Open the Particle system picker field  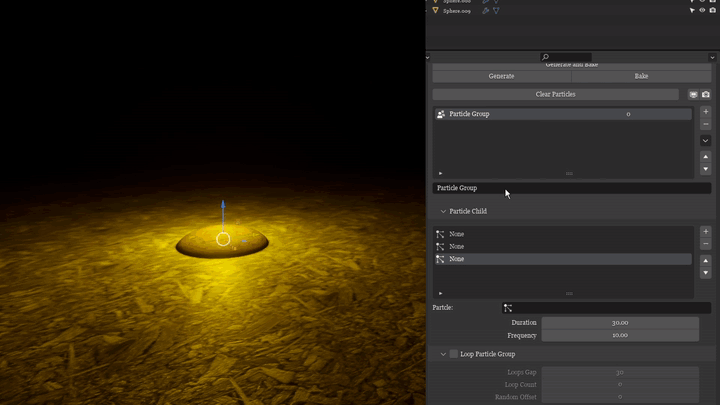click(606, 308)
